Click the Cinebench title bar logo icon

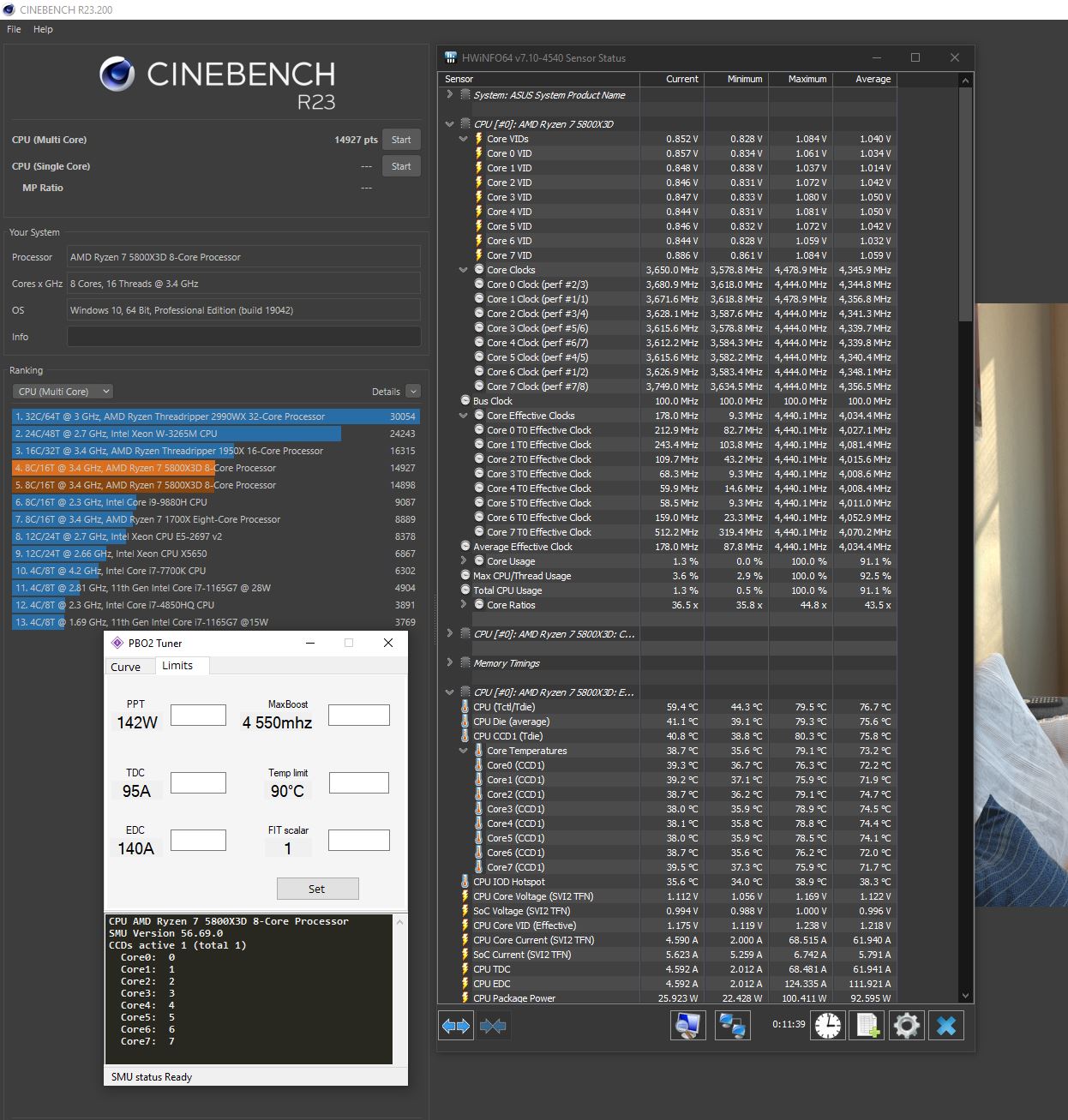9,9
